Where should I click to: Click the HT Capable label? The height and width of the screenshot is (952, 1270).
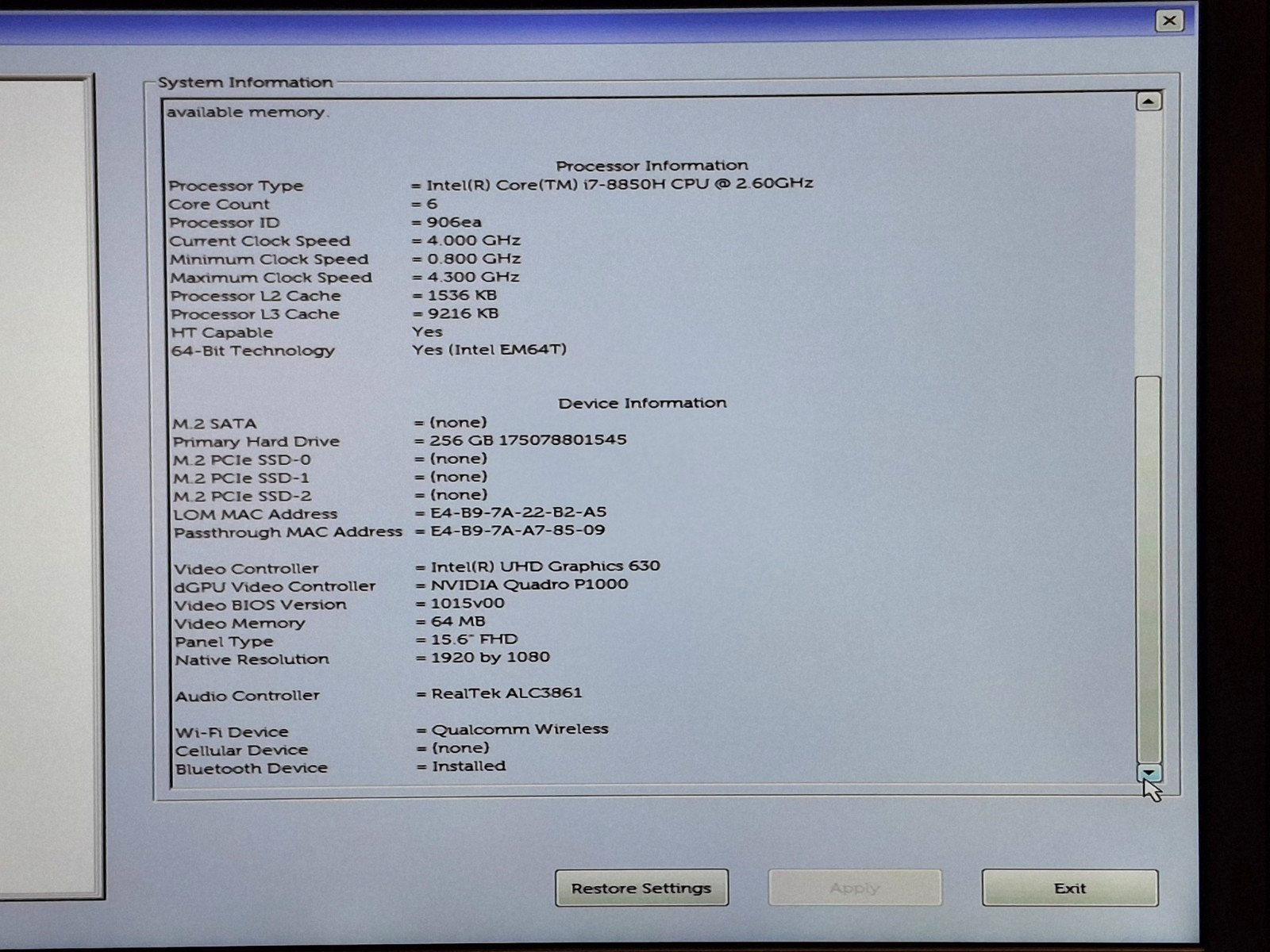221,332
